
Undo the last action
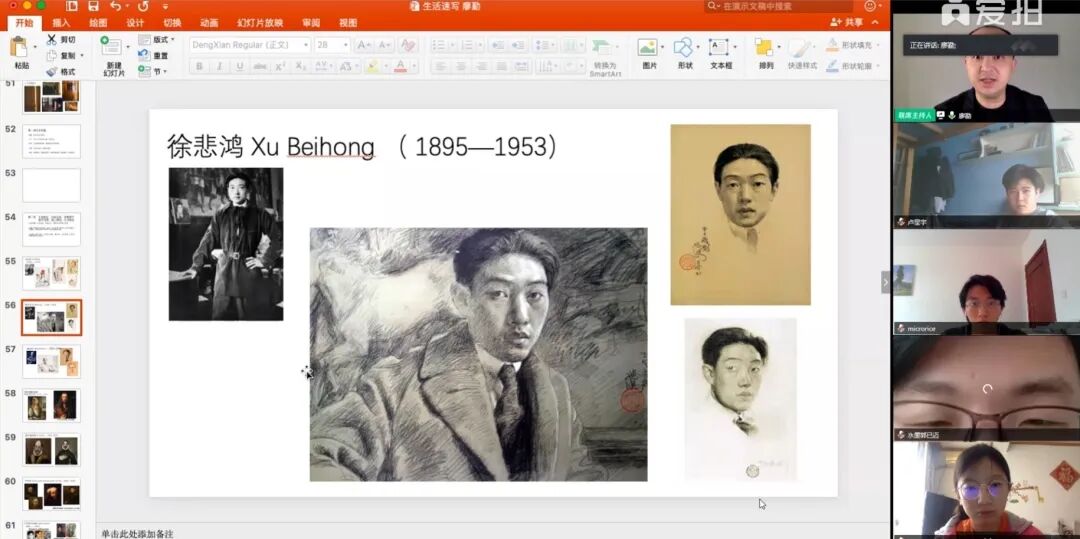click(x=115, y=6)
